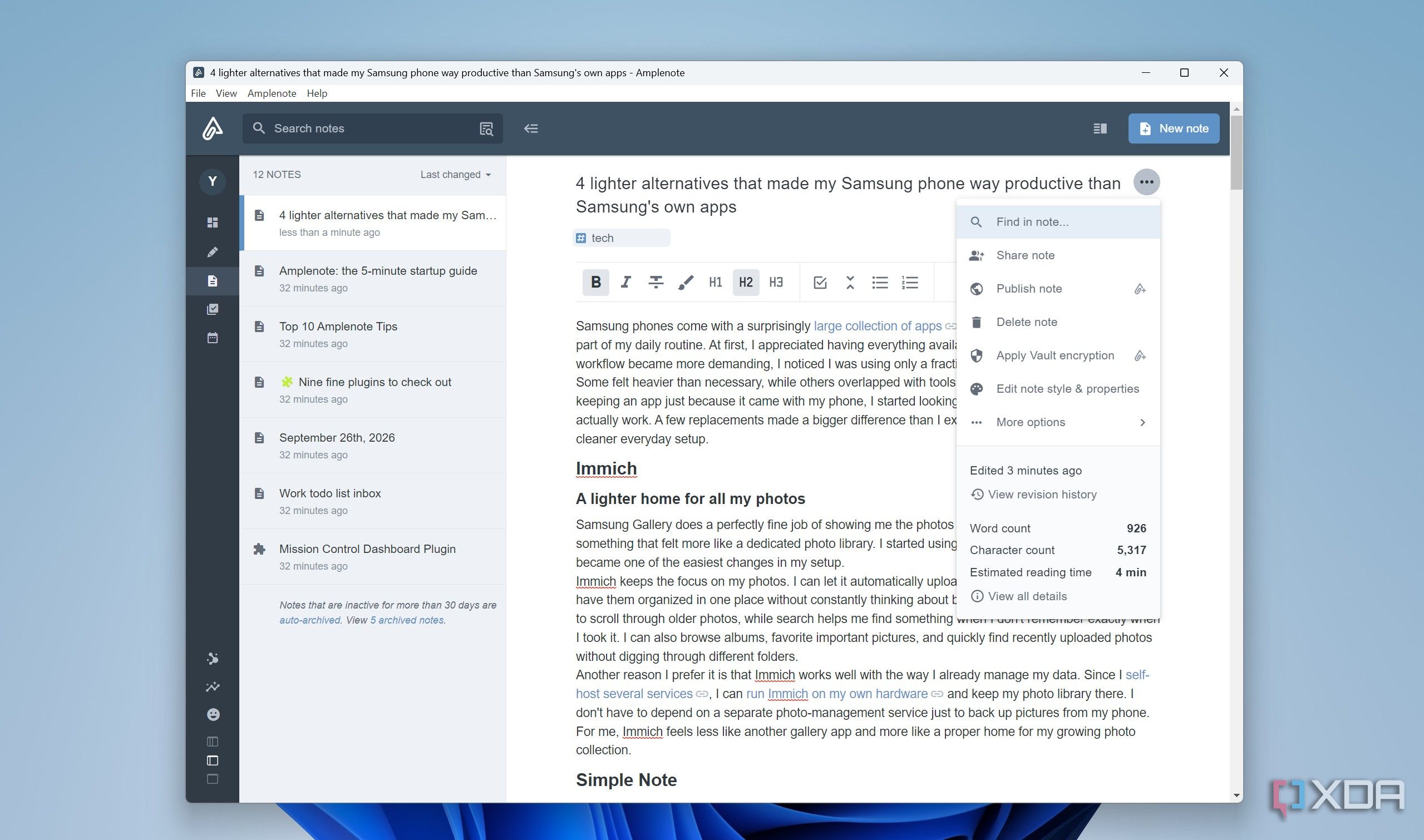Open the three-dots note options button
The height and width of the screenshot is (840, 1424).
pyautogui.click(x=1146, y=182)
